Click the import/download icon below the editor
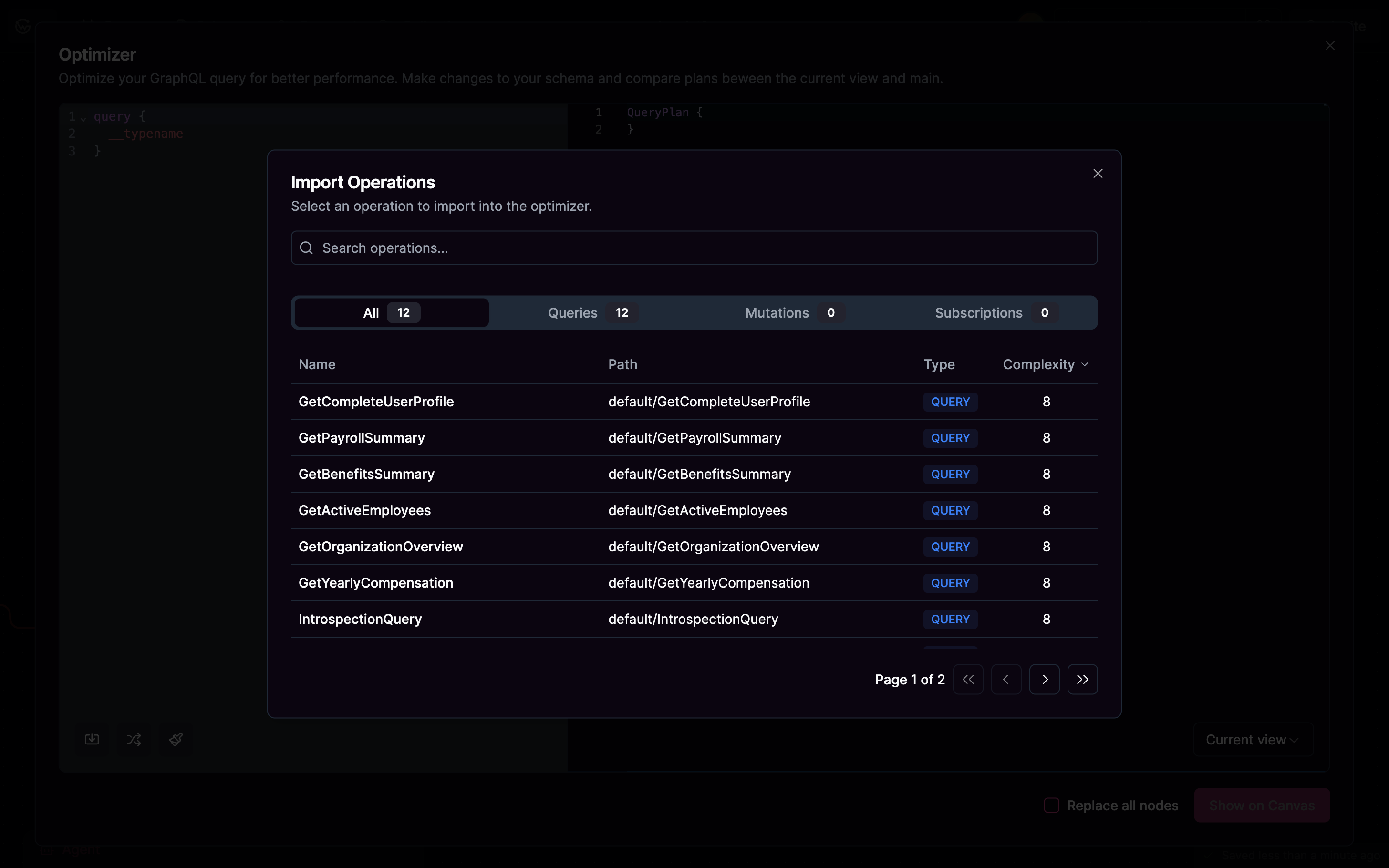This screenshot has width=1389, height=868. coord(91,739)
